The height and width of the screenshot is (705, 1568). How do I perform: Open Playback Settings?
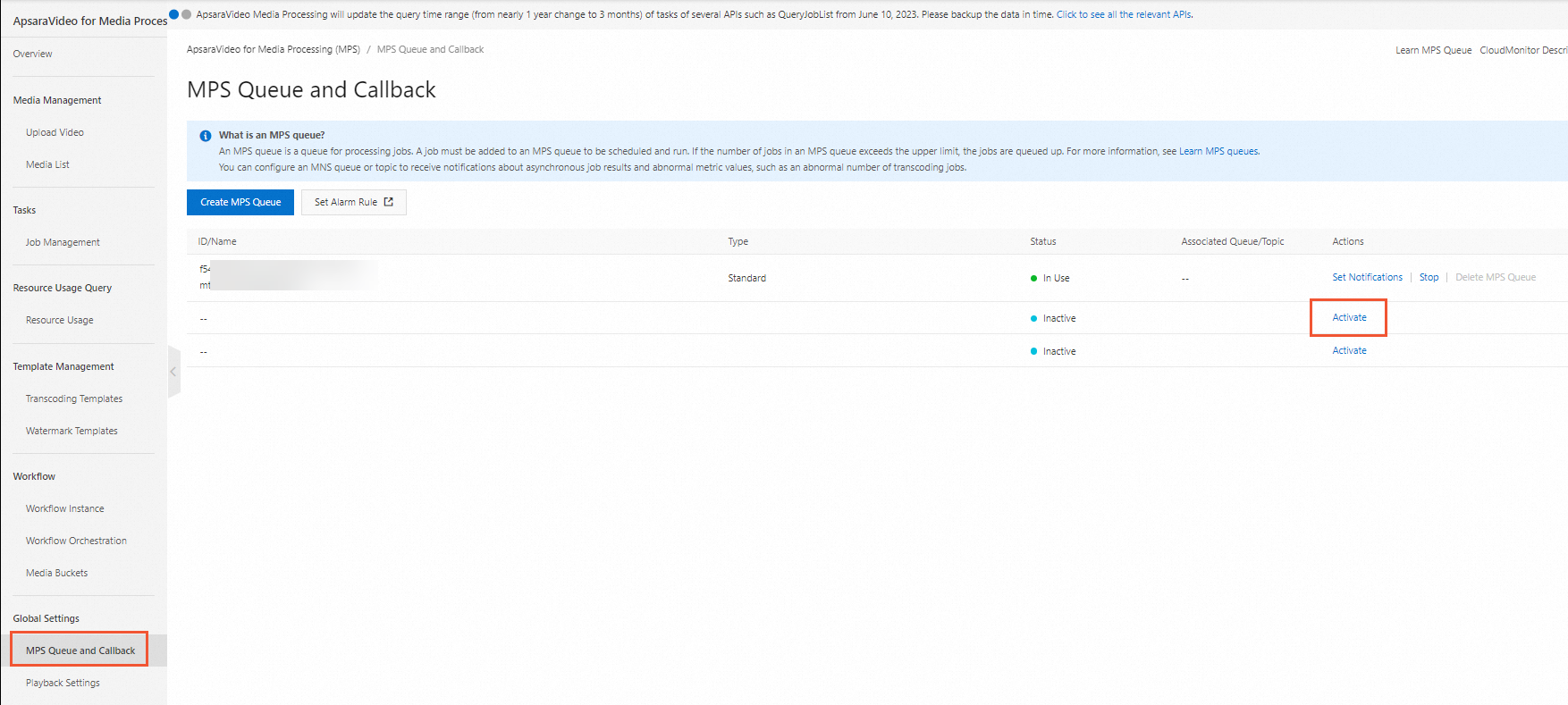63,683
